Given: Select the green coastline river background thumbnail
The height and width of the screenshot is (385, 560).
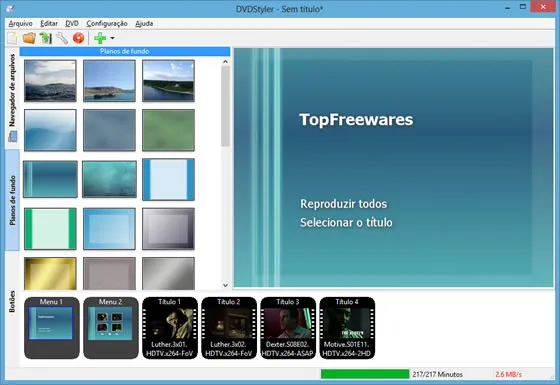Looking at the screenshot, I should tap(168, 81).
